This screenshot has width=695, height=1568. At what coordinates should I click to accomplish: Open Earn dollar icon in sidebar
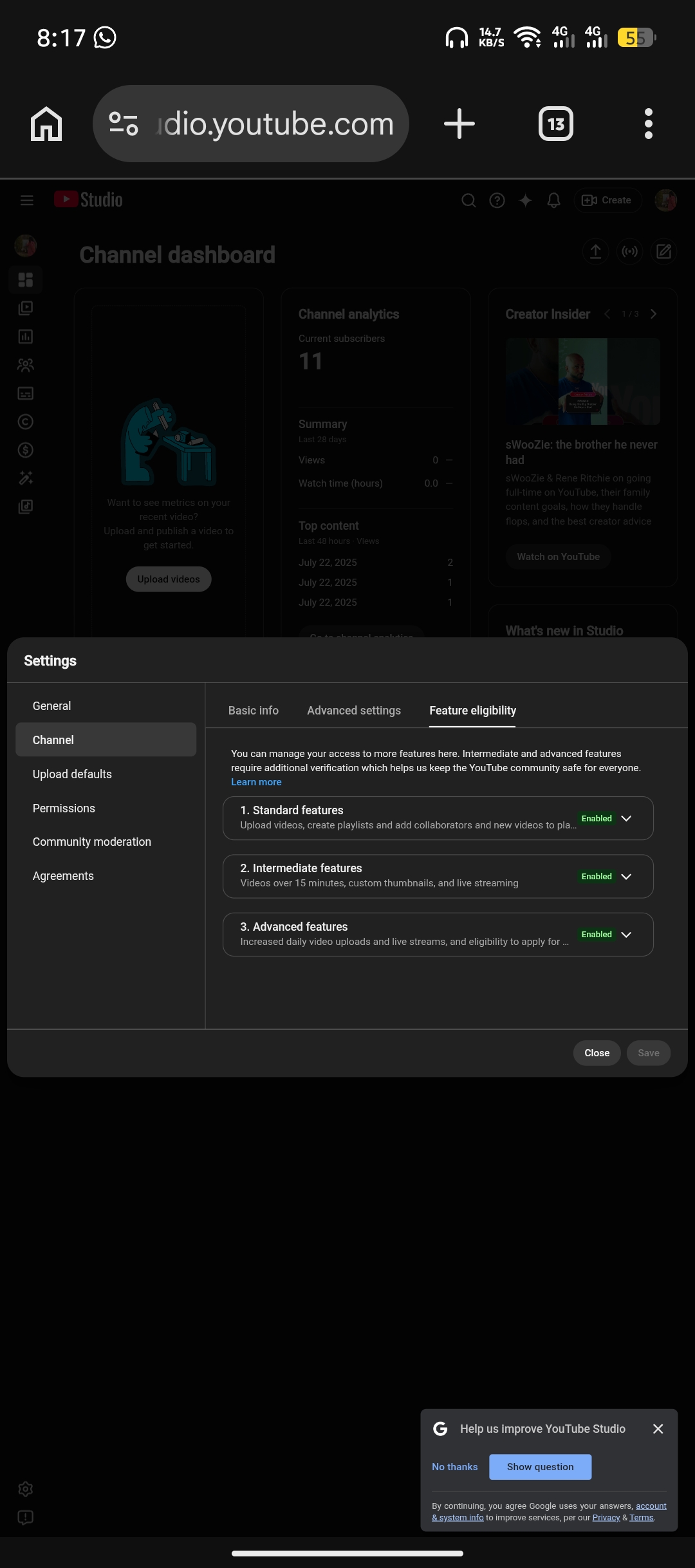tap(26, 450)
